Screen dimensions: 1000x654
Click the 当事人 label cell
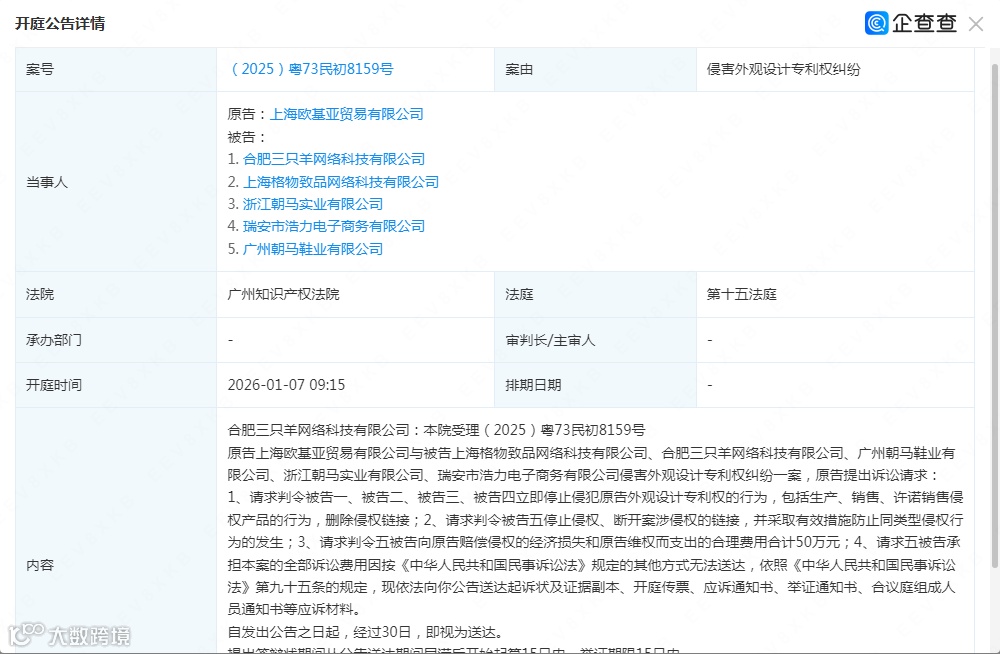click(x=116, y=182)
